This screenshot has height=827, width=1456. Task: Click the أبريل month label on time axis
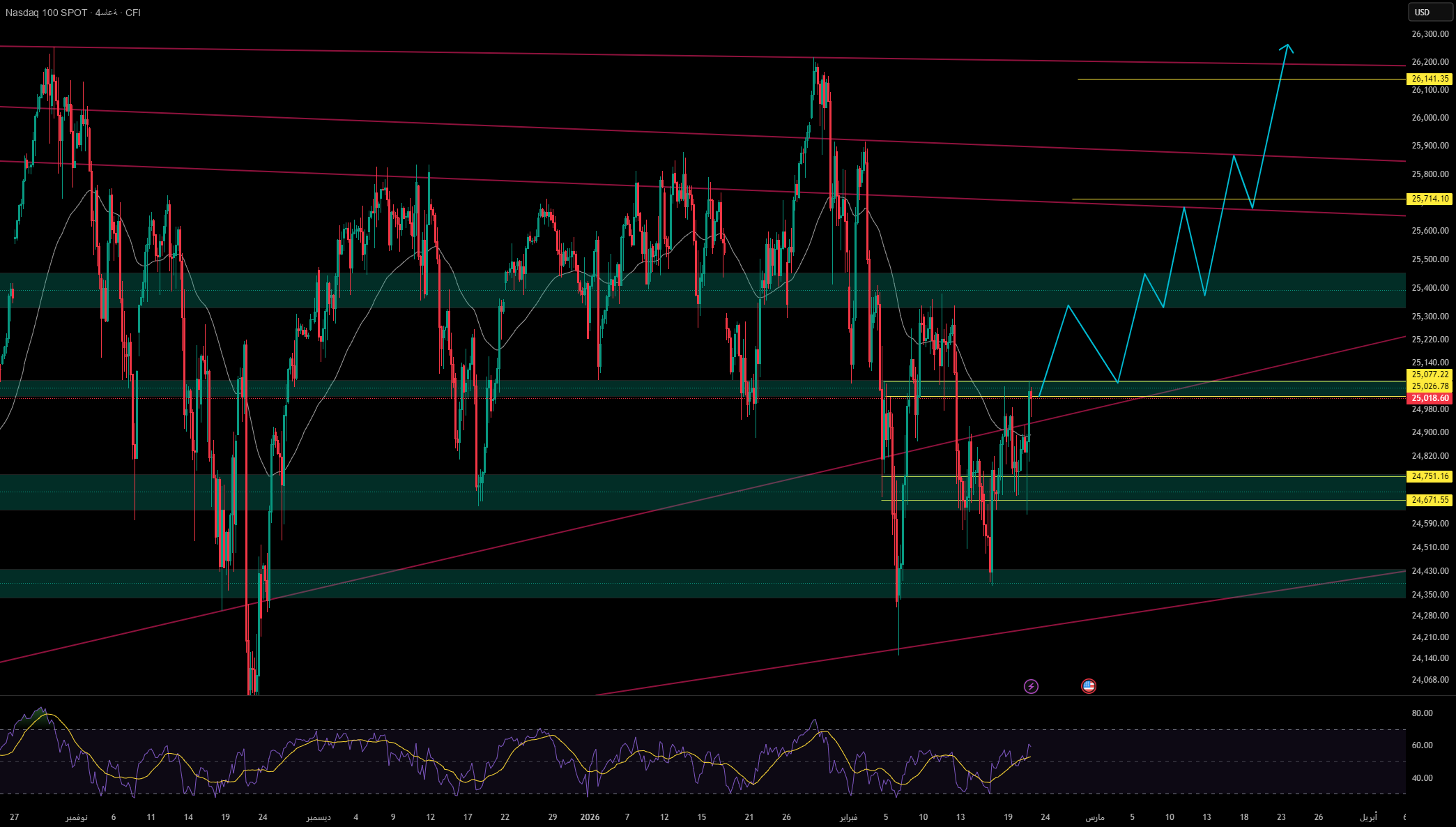[x=1368, y=817]
